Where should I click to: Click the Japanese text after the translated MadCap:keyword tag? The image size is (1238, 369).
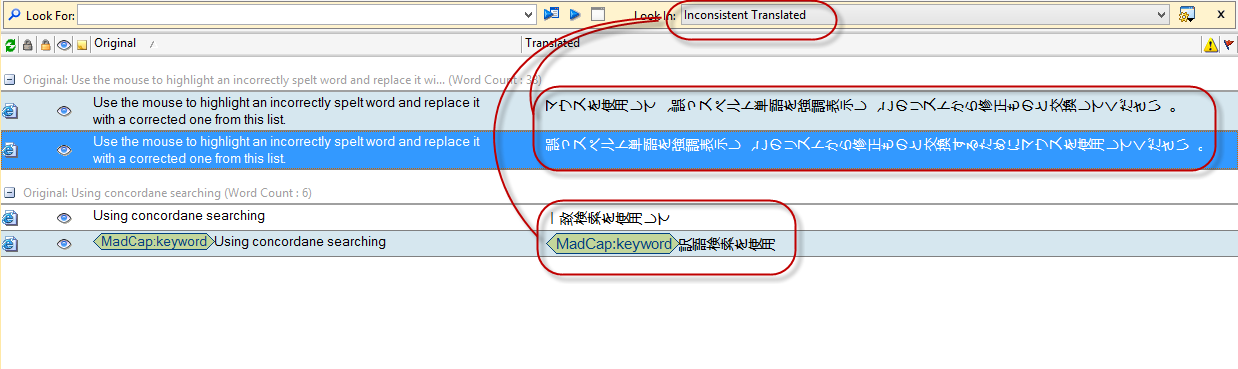[x=728, y=244]
